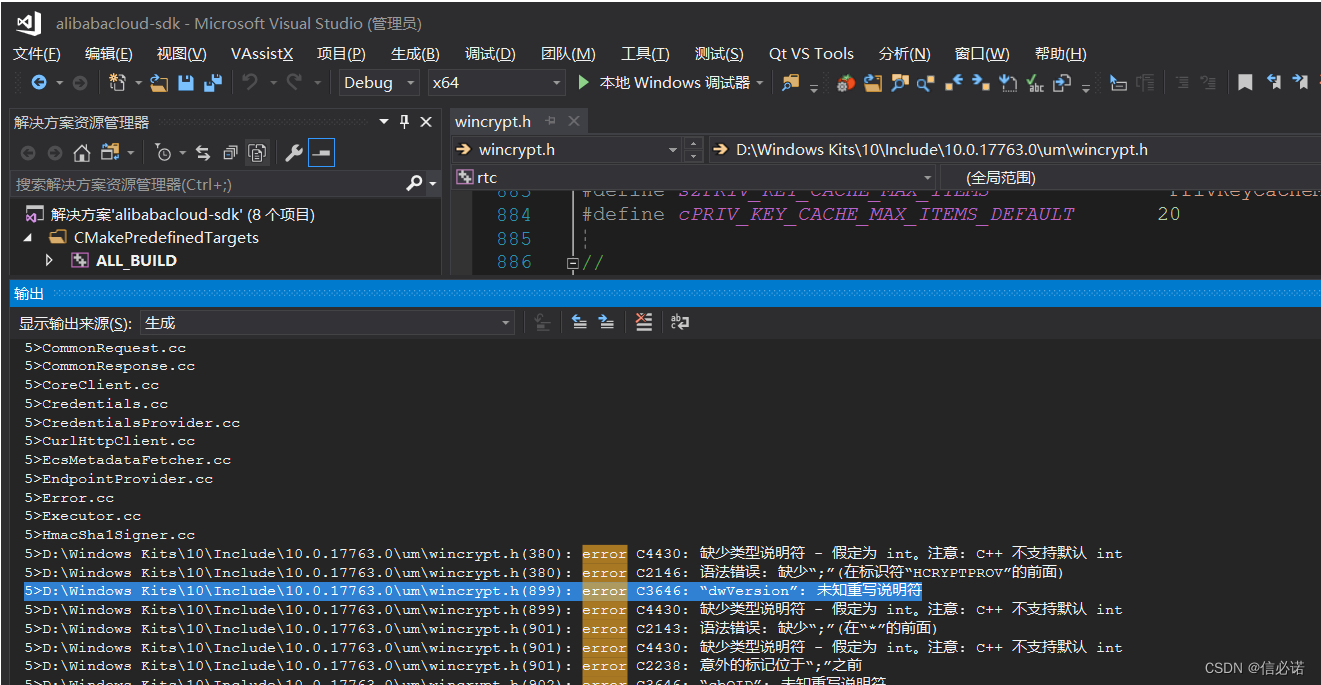1321x685 pixels.
Task: Click the Find in Files icon
Action: click(791, 83)
